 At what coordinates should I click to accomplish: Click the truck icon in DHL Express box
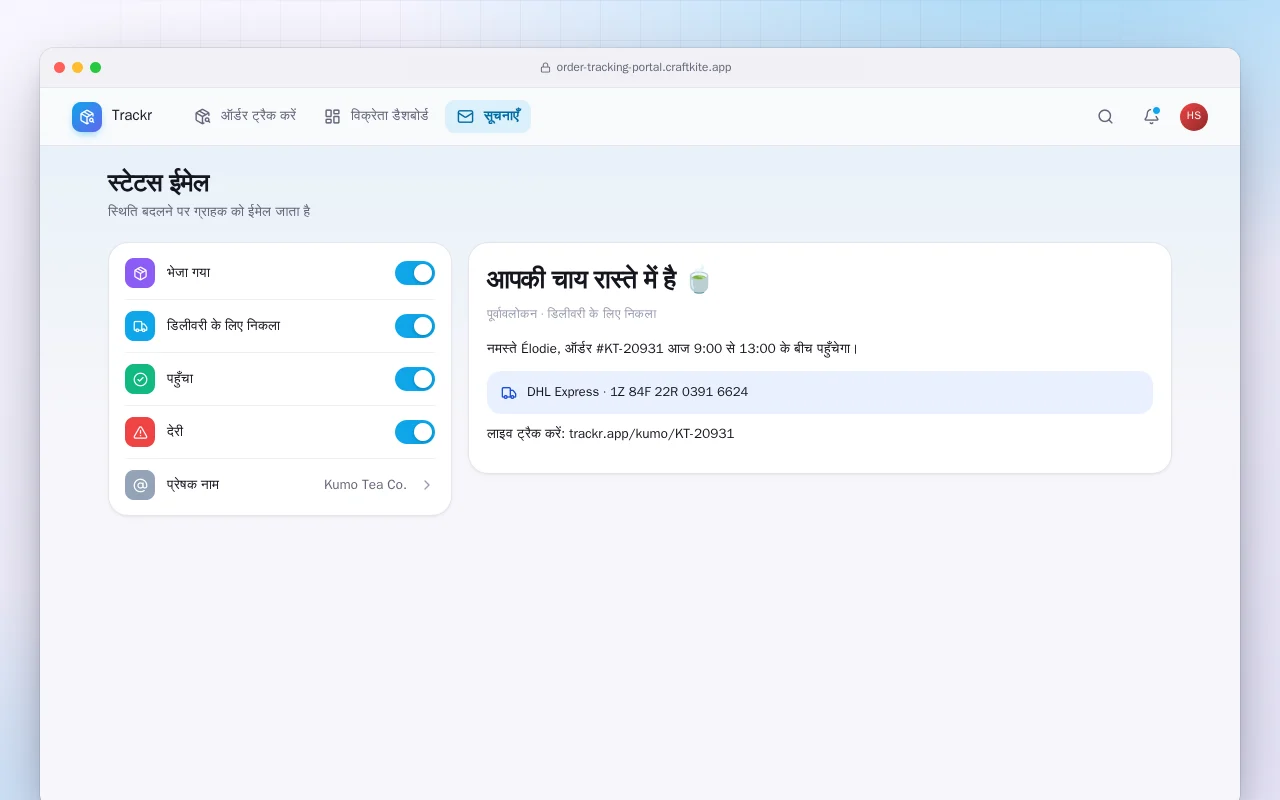pyautogui.click(x=509, y=393)
